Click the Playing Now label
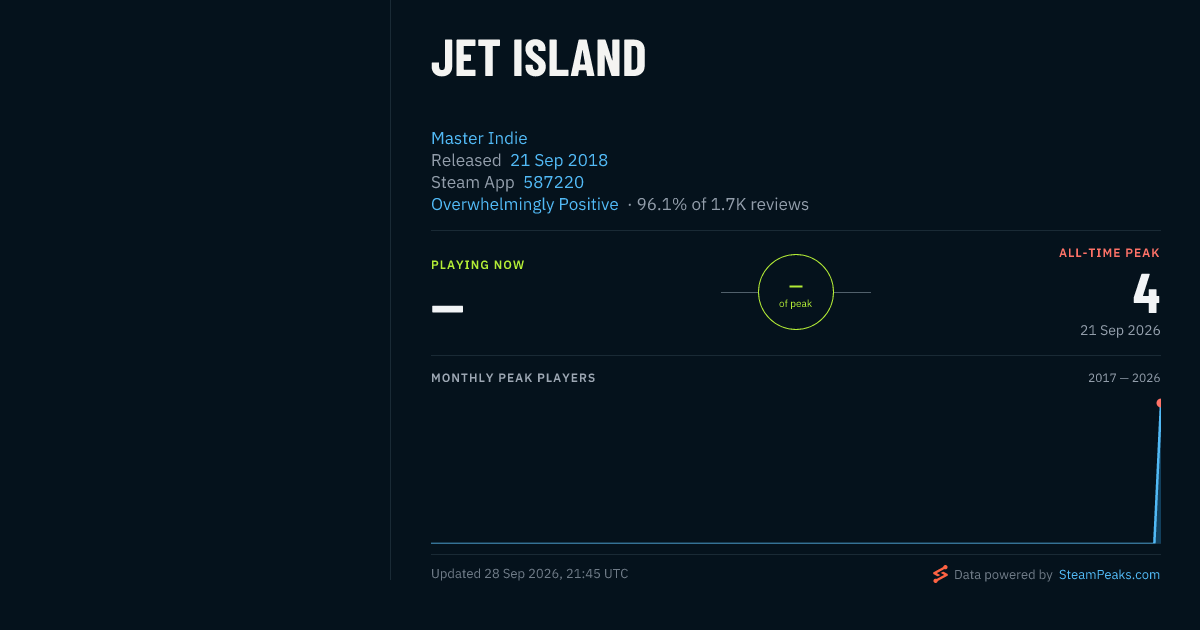 (478, 265)
